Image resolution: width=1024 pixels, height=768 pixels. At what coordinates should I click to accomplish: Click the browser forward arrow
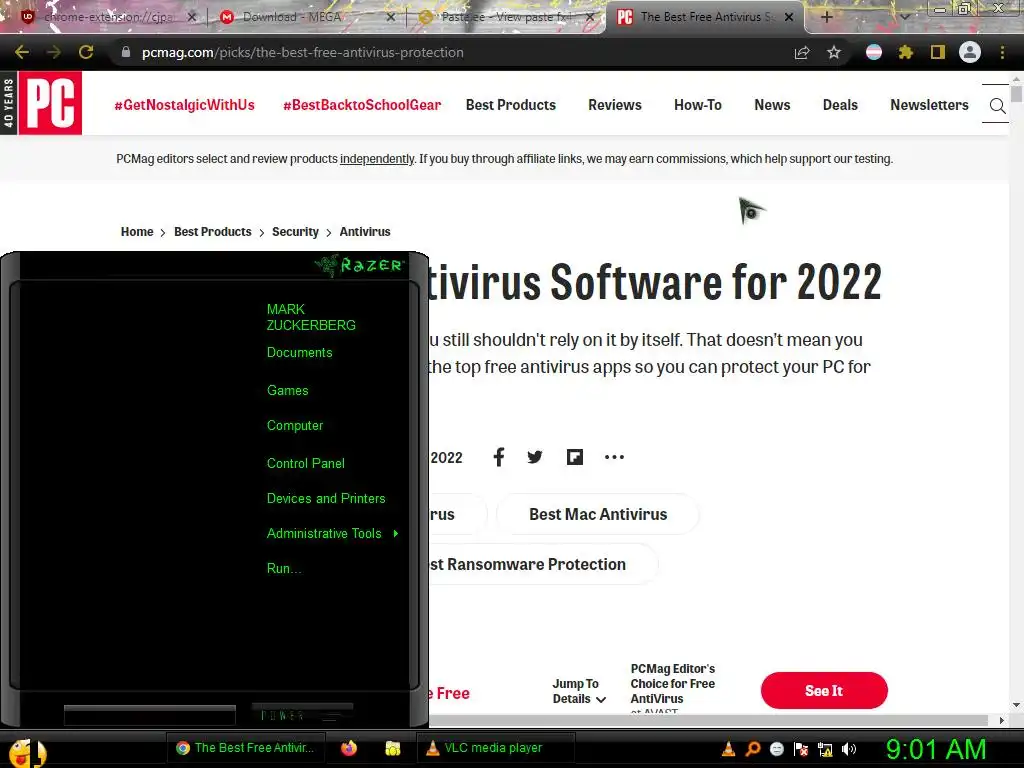(x=54, y=52)
